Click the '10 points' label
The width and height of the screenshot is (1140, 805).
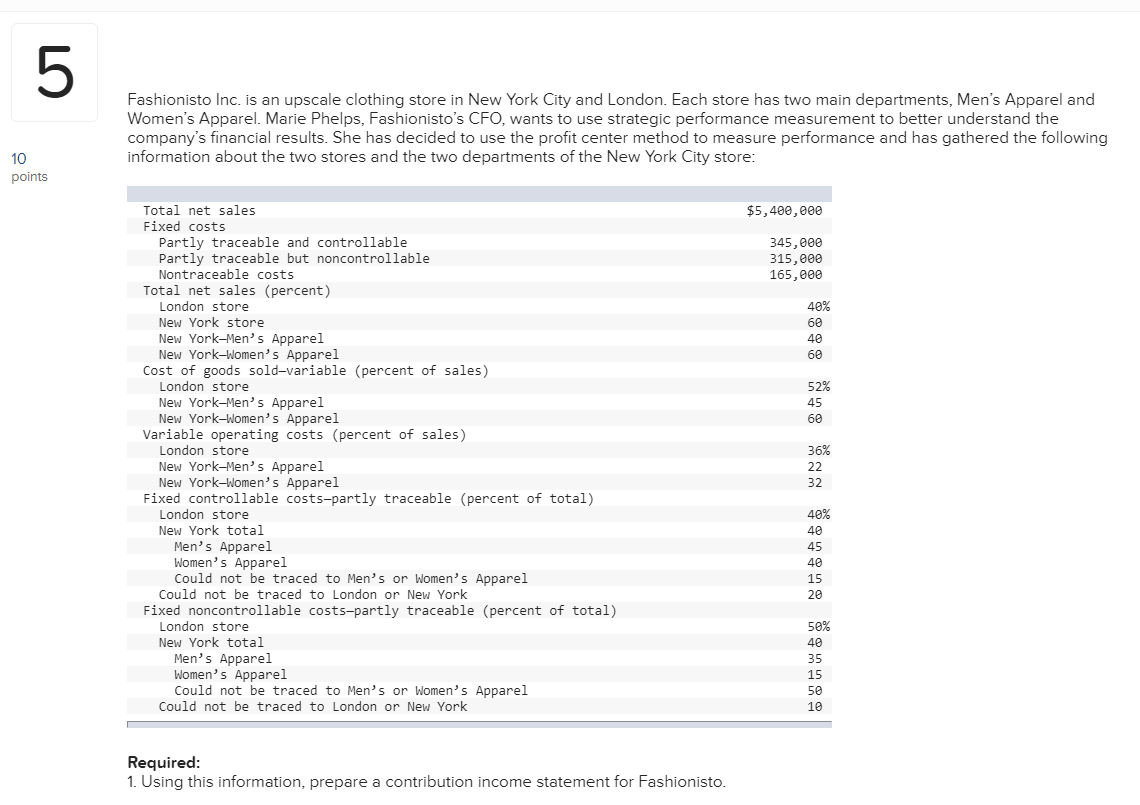click(x=29, y=167)
